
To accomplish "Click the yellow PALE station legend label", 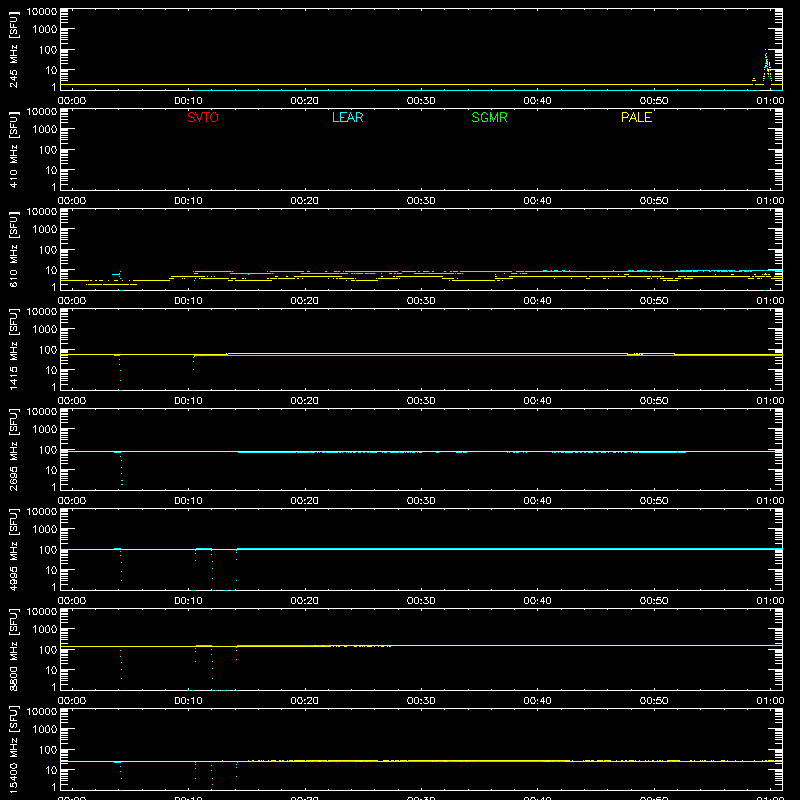I will [636, 117].
